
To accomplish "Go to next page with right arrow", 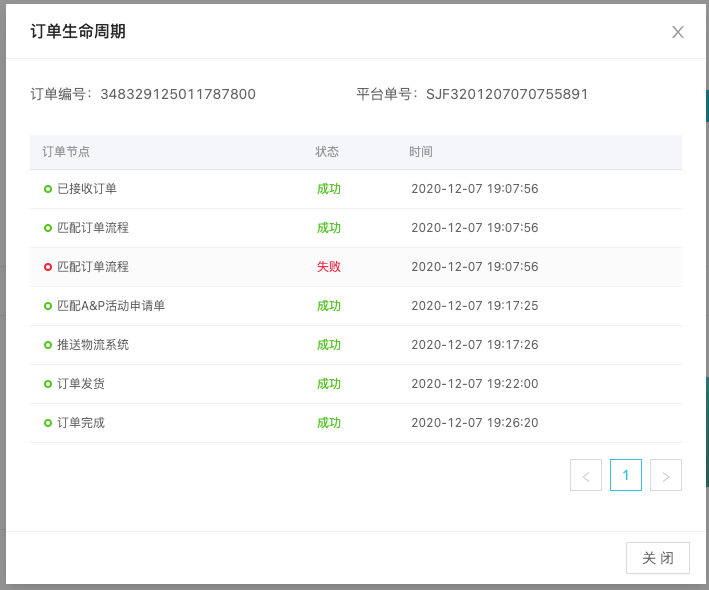I will coord(666,475).
